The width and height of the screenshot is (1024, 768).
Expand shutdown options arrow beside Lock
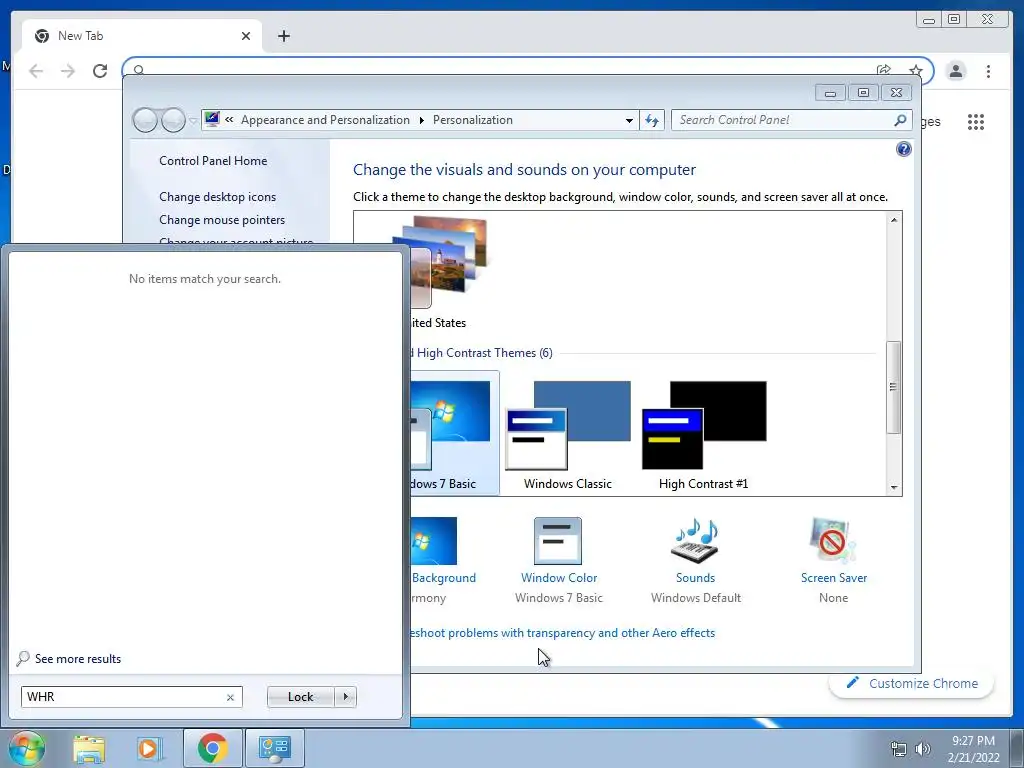click(345, 697)
